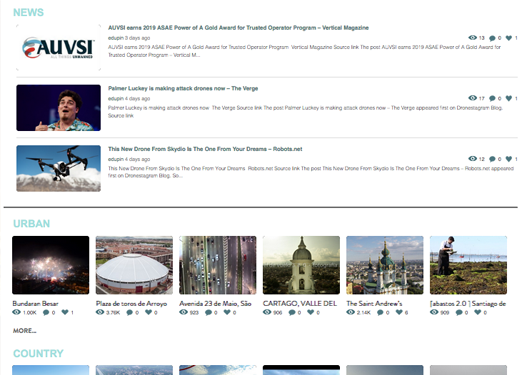Open the Plaza de toros de Arroyo thumbnail

pos(134,265)
